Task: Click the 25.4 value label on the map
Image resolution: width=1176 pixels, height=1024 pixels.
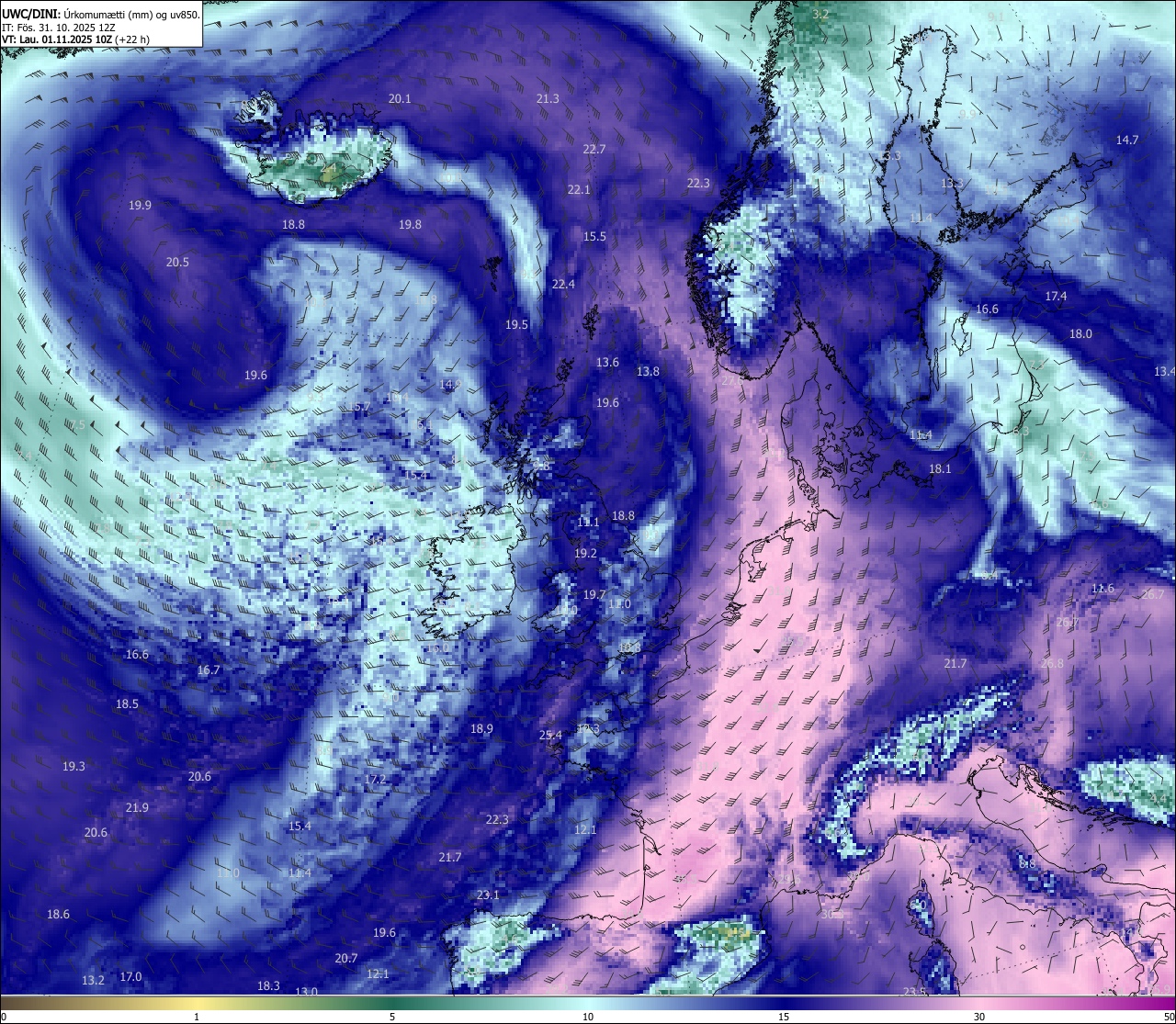Action: pyautogui.click(x=550, y=735)
